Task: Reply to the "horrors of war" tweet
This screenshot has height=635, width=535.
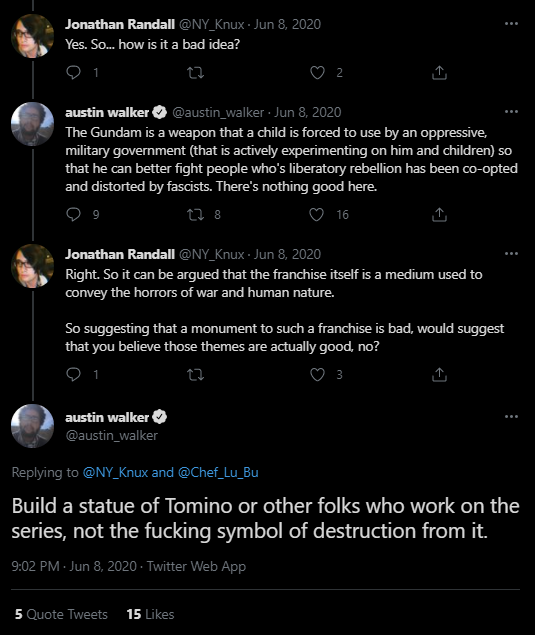Action: coord(73,375)
